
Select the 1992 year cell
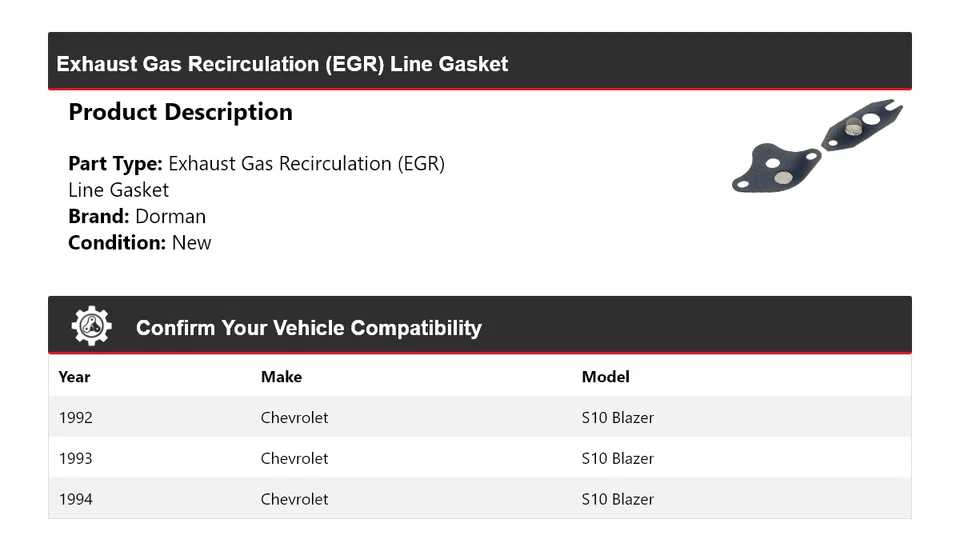pyautogui.click(x=76, y=417)
